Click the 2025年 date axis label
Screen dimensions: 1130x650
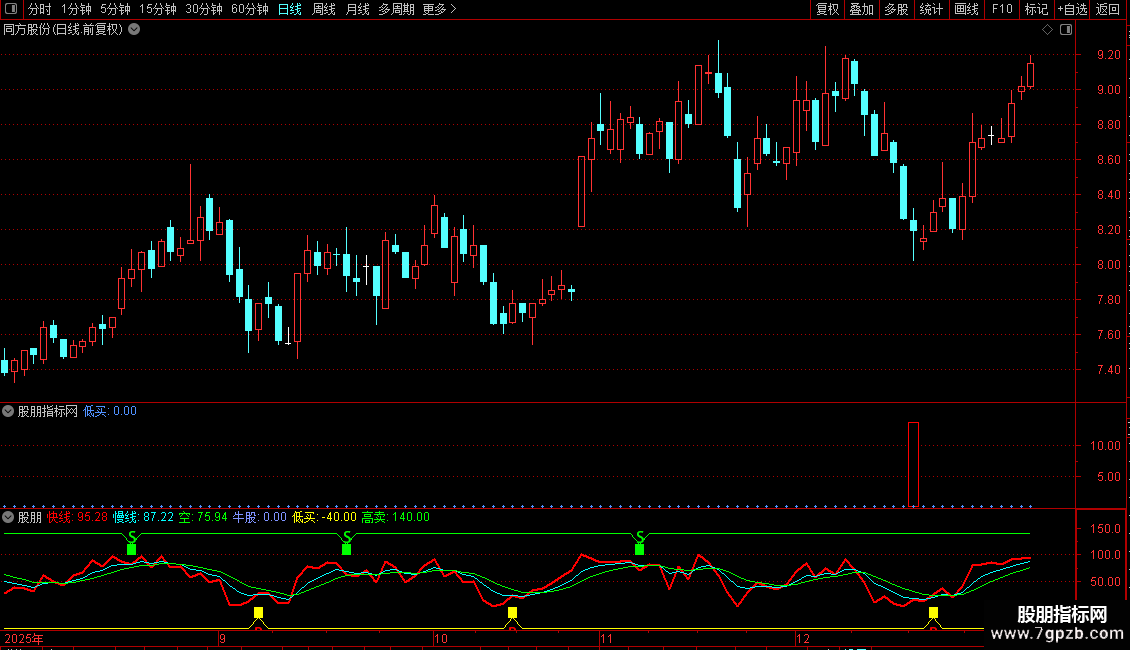pyautogui.click(x=24, y=638)
